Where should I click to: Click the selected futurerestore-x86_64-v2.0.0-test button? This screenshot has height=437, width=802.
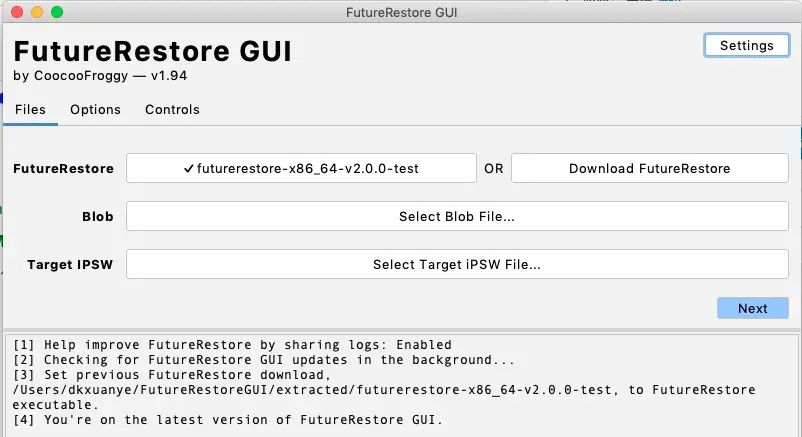301,169
